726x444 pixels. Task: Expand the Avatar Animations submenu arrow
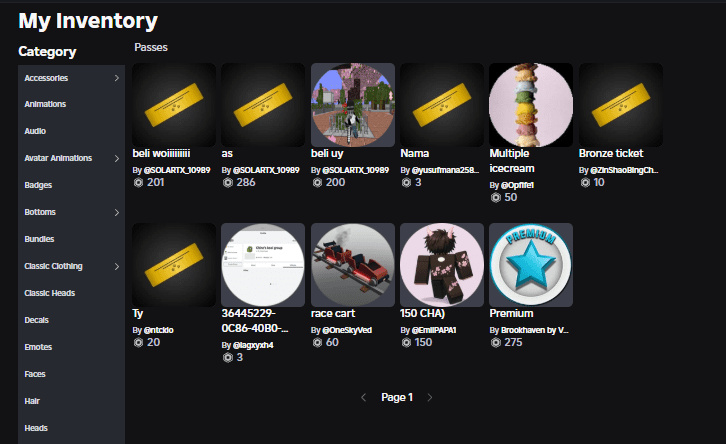pos(117,158)
